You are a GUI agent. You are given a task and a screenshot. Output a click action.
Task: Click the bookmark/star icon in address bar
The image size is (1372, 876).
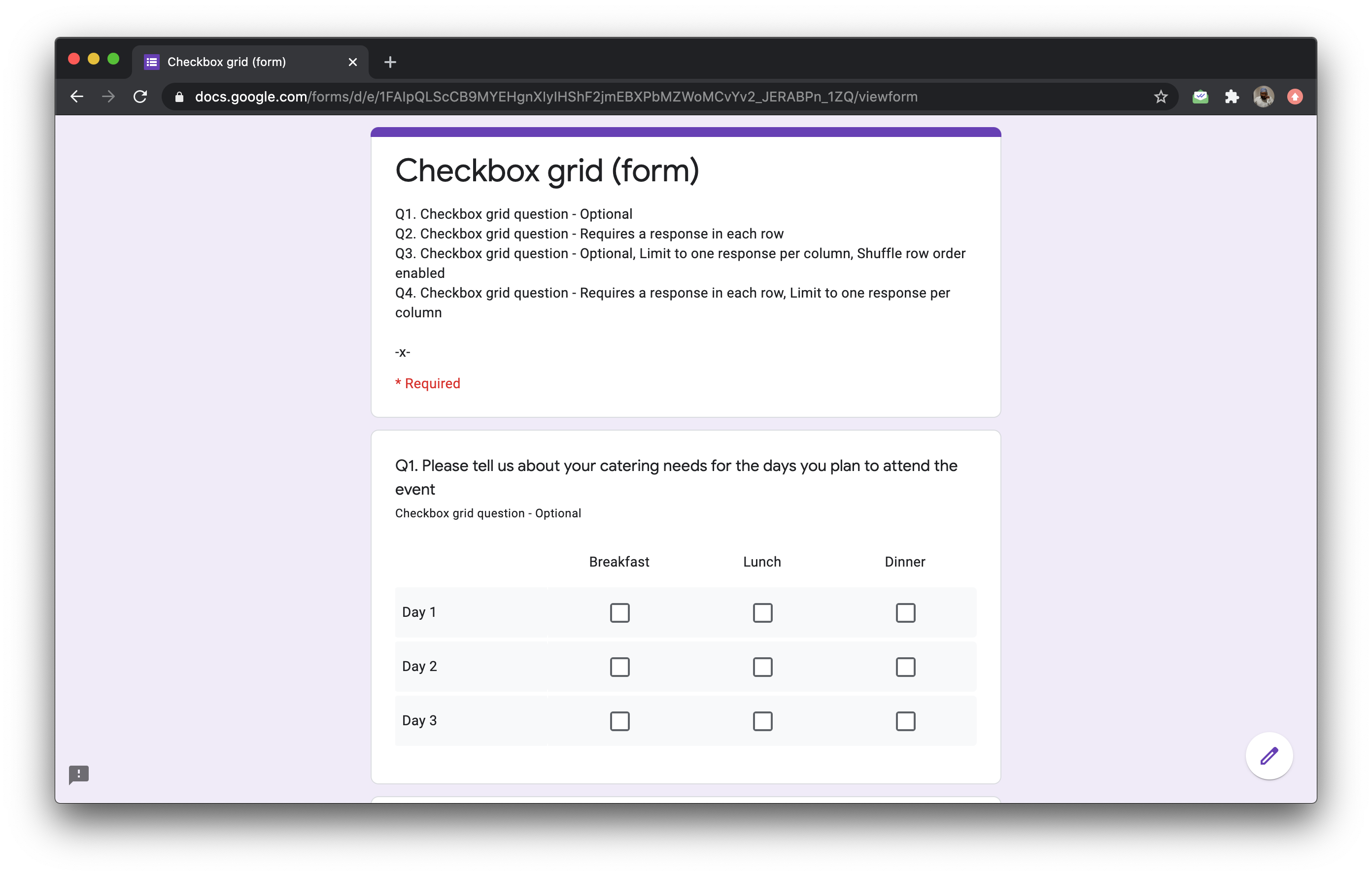tap(1160, 97)
